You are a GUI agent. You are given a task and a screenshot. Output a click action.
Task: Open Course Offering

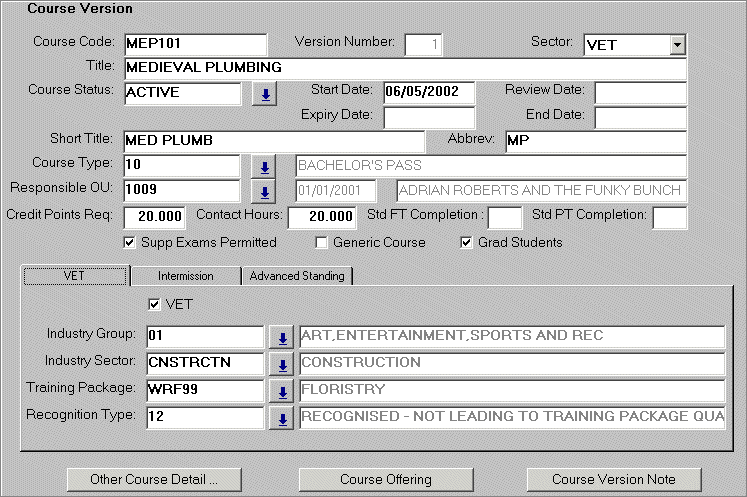click(386, 479)
